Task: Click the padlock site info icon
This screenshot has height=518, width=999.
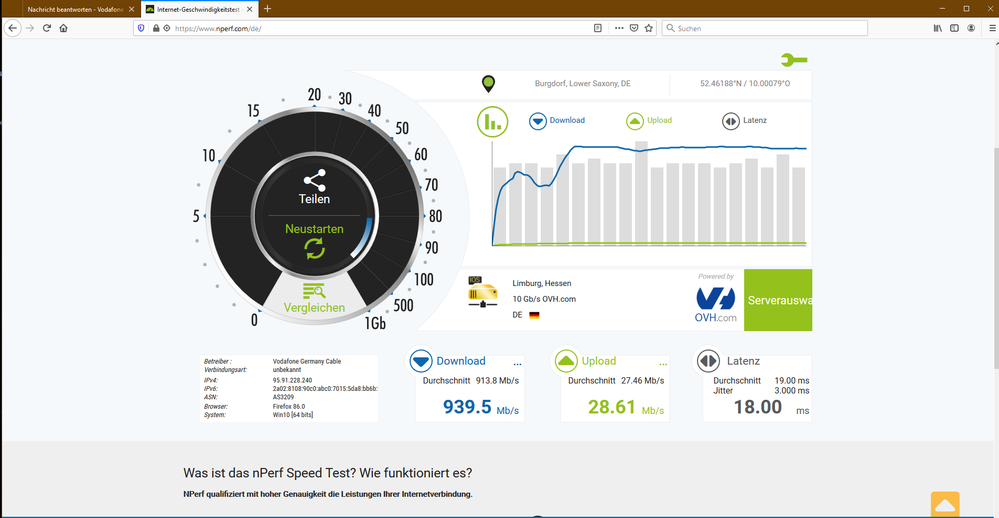Action: tap(155, 28)
